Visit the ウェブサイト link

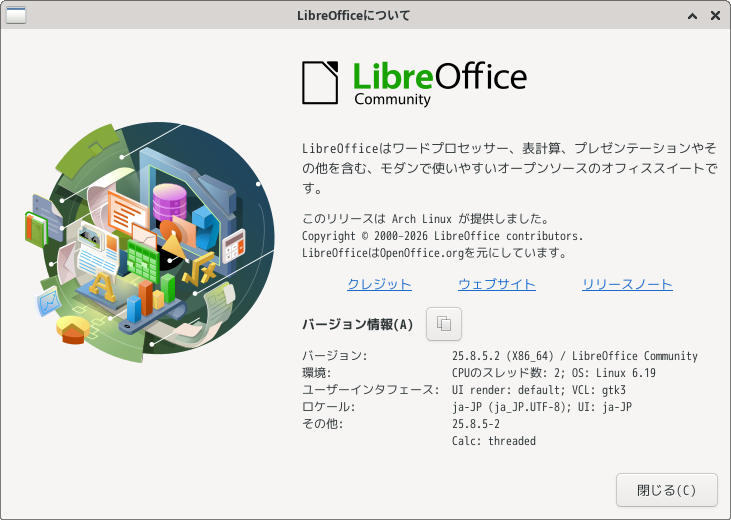pos(496,284)
